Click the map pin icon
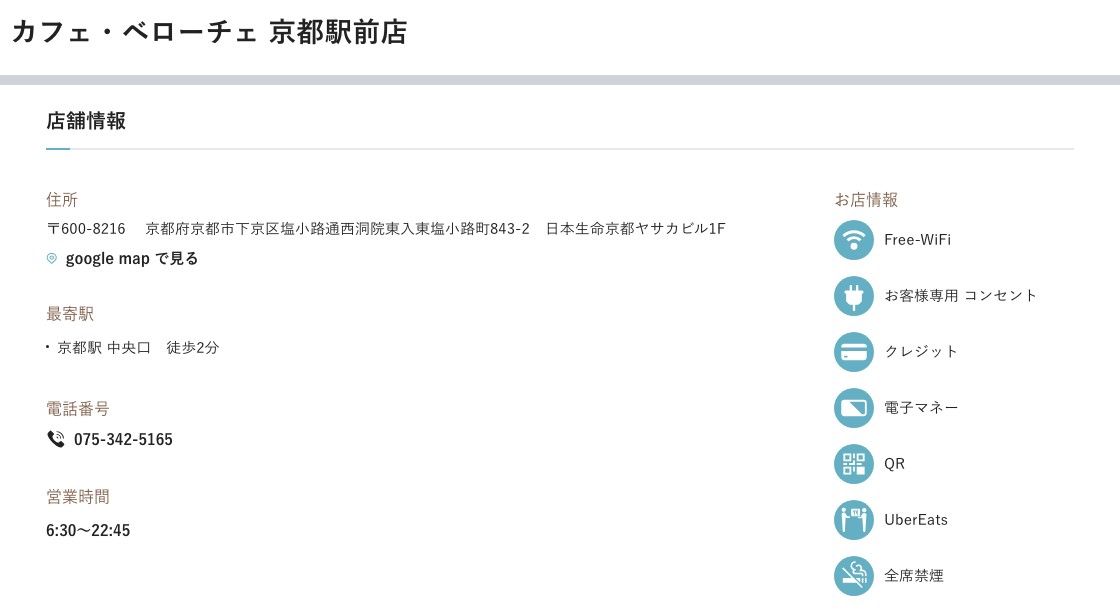This screenshot has height=615, width=1120. [51, 258]
